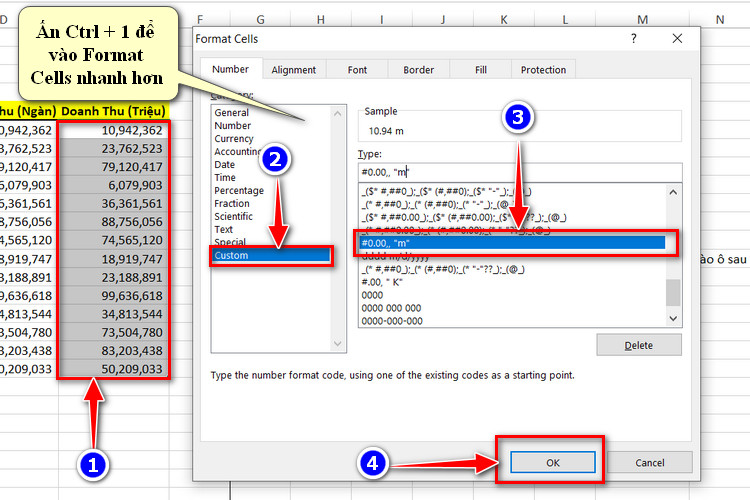Click the format list scrollbar thumb
The height and width of the screenshot is (500, 750).
[673, 292]
